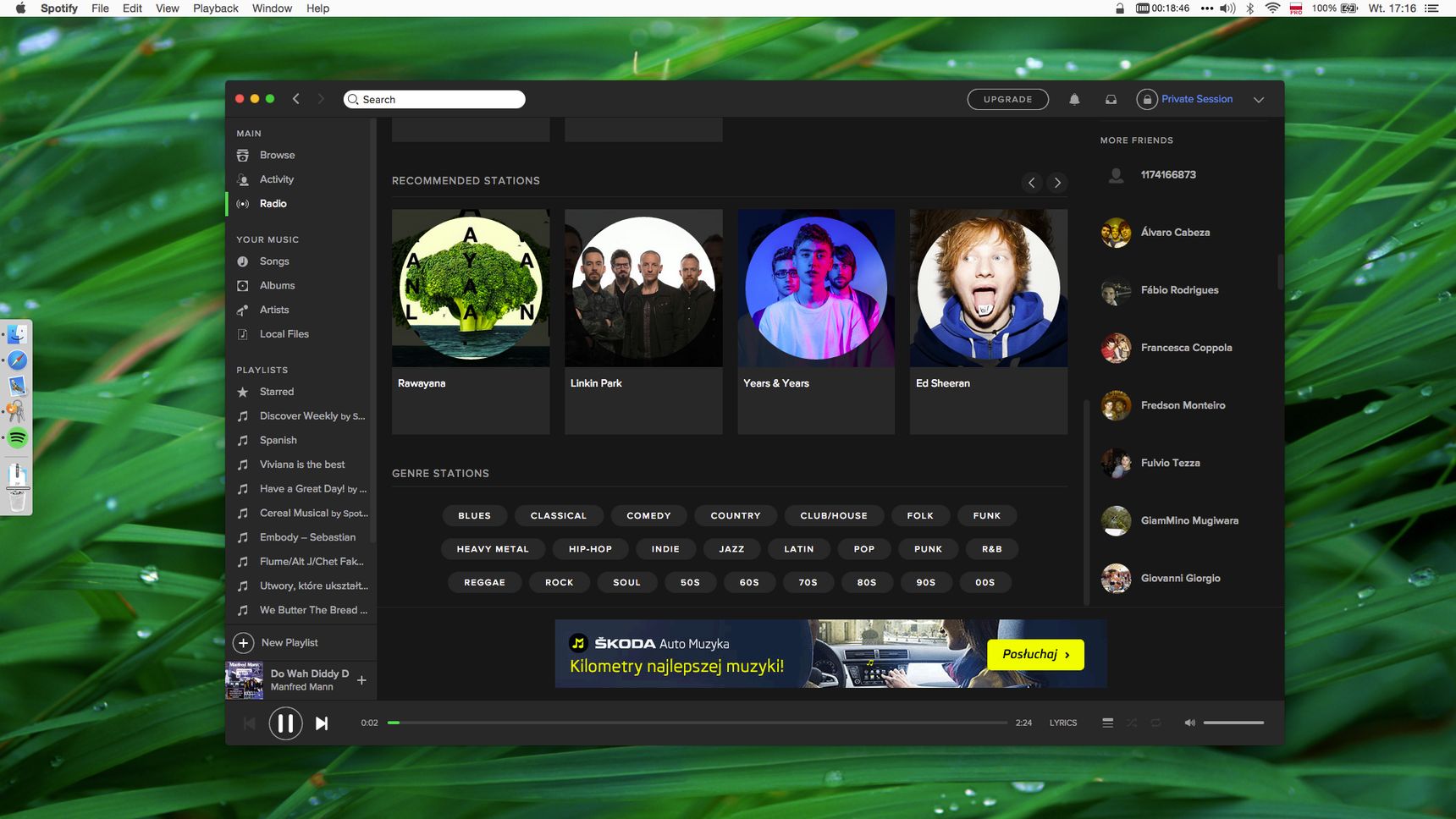Start the 00s genre station
Image resolution: width=1456 pixels, height=819 pixels.
tap(984, 582)
